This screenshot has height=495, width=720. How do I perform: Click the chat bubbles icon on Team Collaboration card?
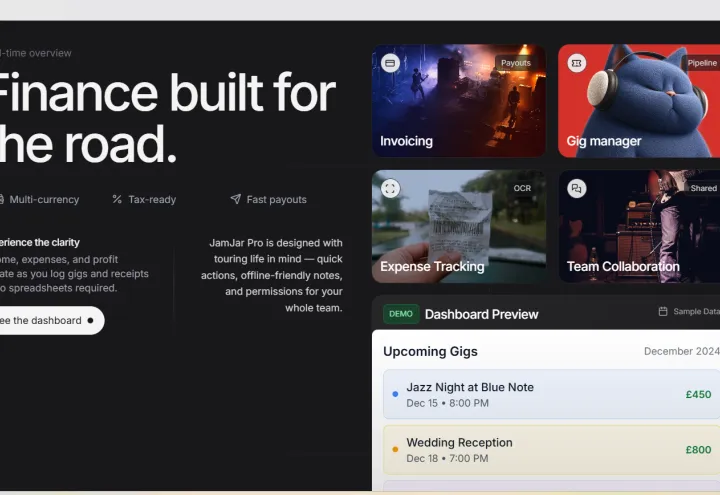[x=576, y=189]
